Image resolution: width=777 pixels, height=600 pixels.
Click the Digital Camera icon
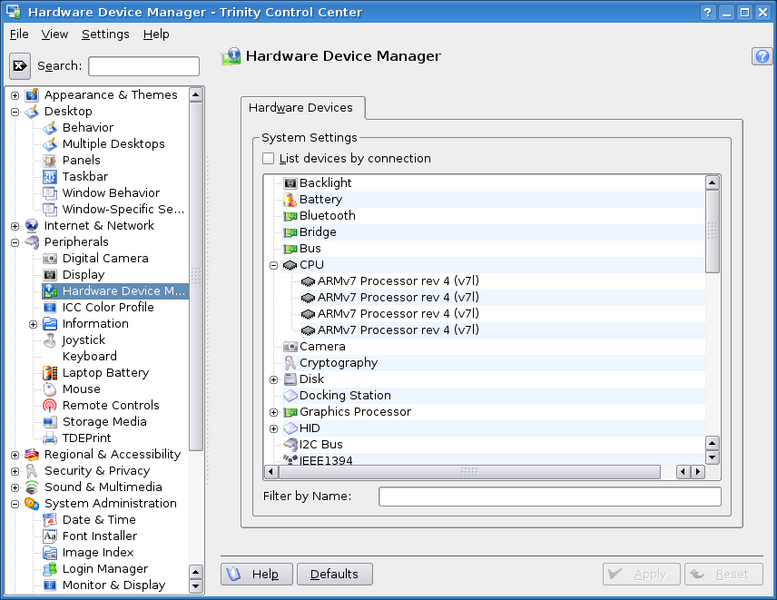(50, 258)
